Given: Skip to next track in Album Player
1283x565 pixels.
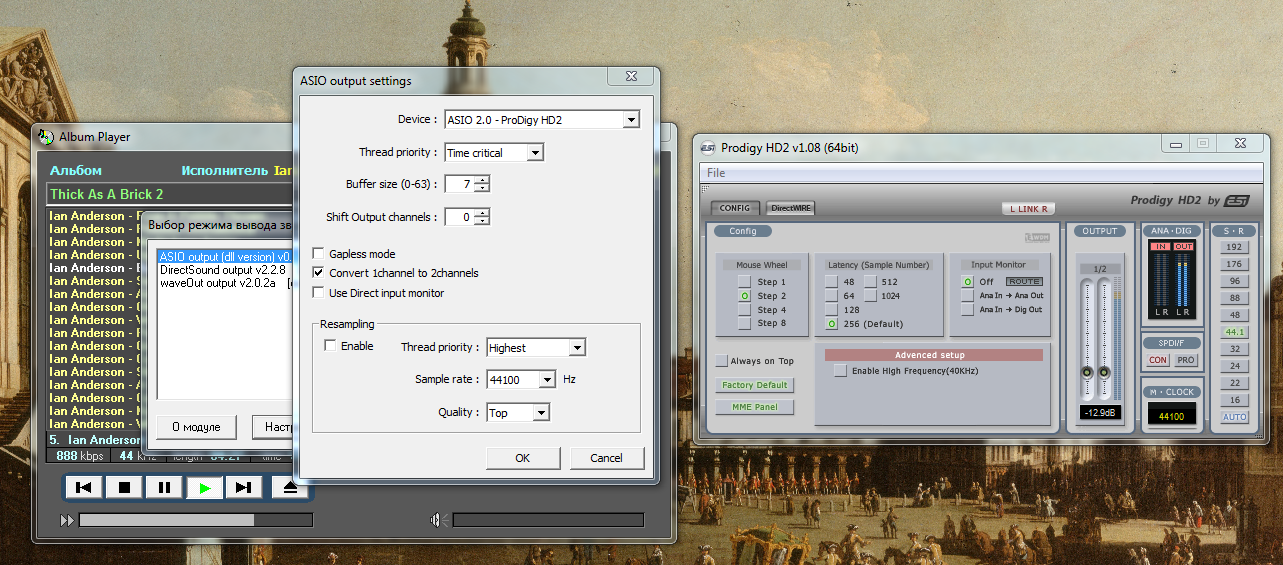Looking at the screenshot, I should (x=243, y=488).
